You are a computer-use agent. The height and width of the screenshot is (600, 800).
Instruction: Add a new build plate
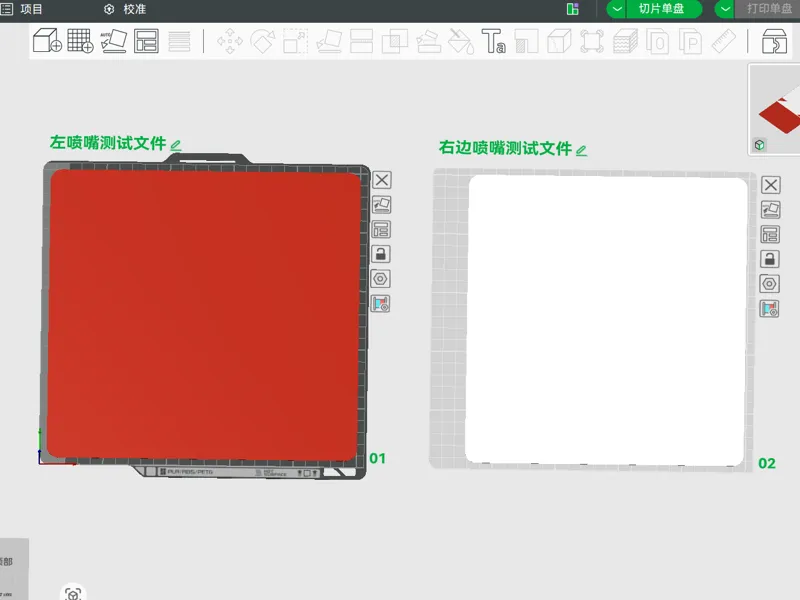pyautogui.click(x=80, y=40)
